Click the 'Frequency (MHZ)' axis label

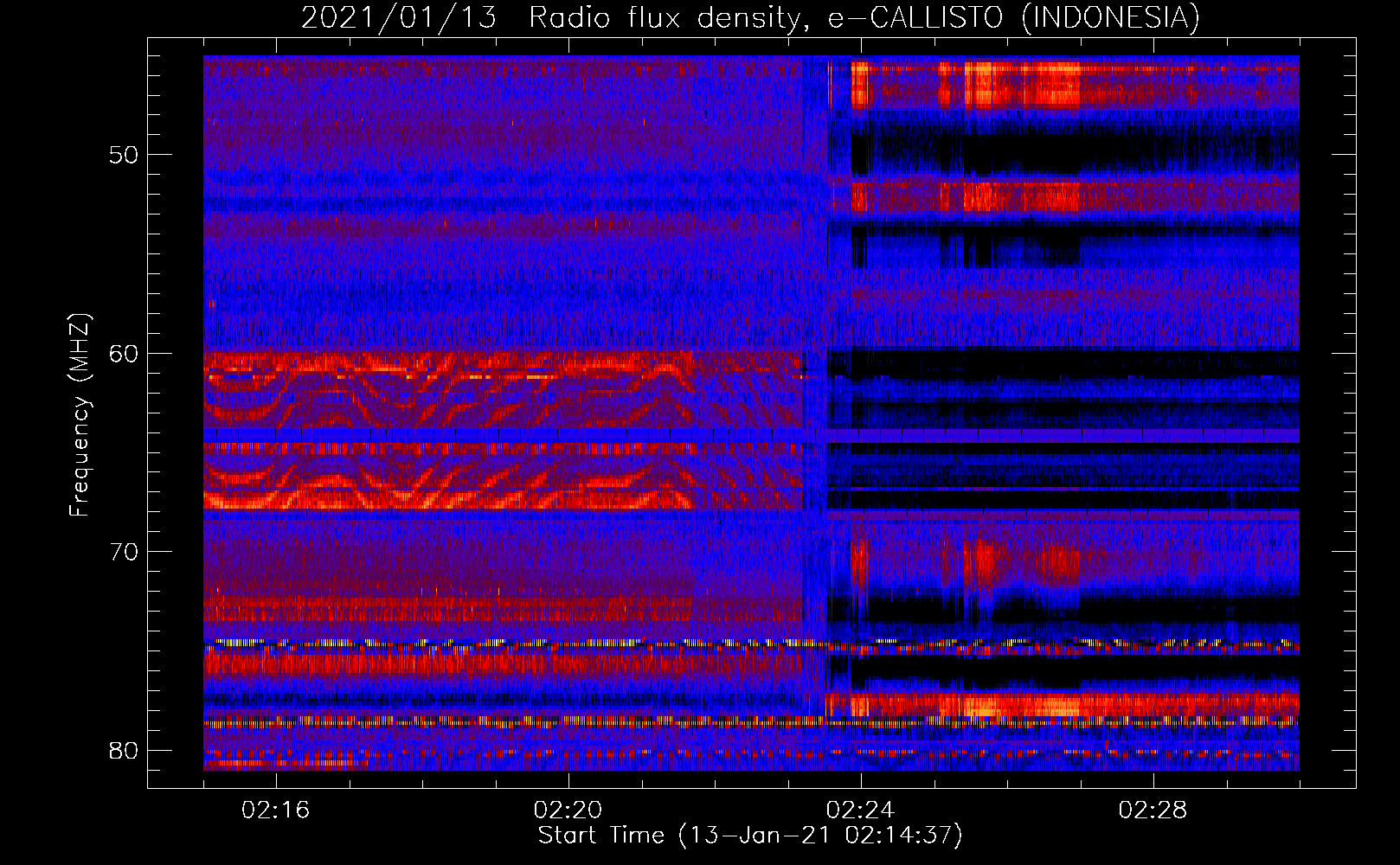click(x=80, y=414)
